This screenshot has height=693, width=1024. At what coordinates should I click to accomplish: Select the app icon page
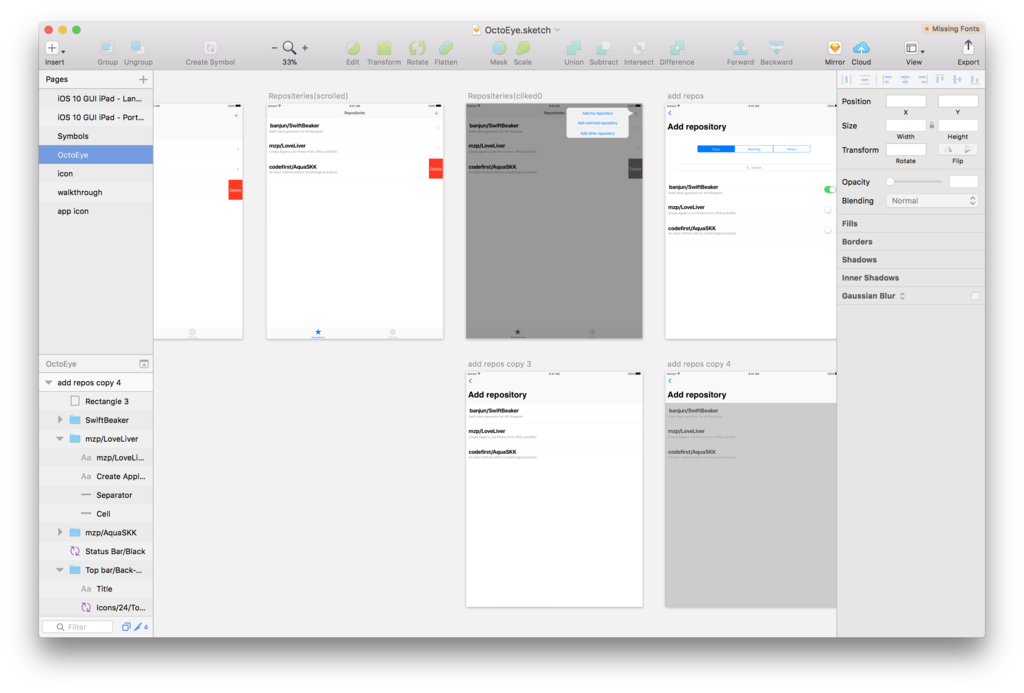click(x=96, y=211)
